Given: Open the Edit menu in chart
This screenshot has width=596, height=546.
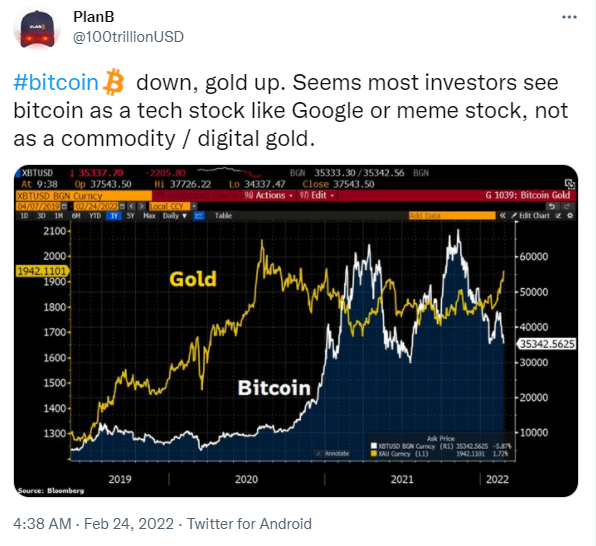Looking at the screenshot, I should point(316,195).
